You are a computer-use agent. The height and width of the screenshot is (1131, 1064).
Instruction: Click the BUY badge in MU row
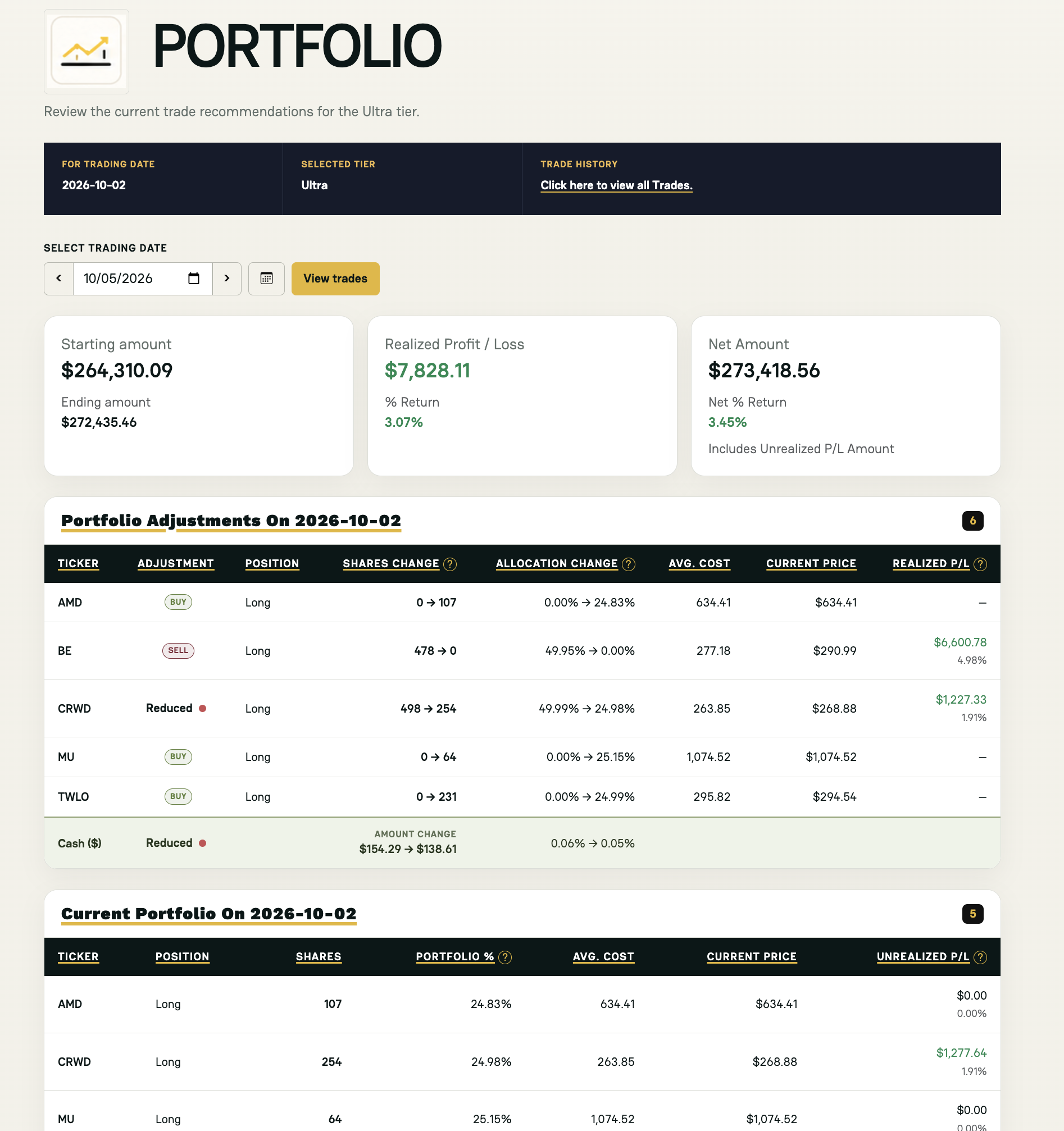(x=178, y=756)
